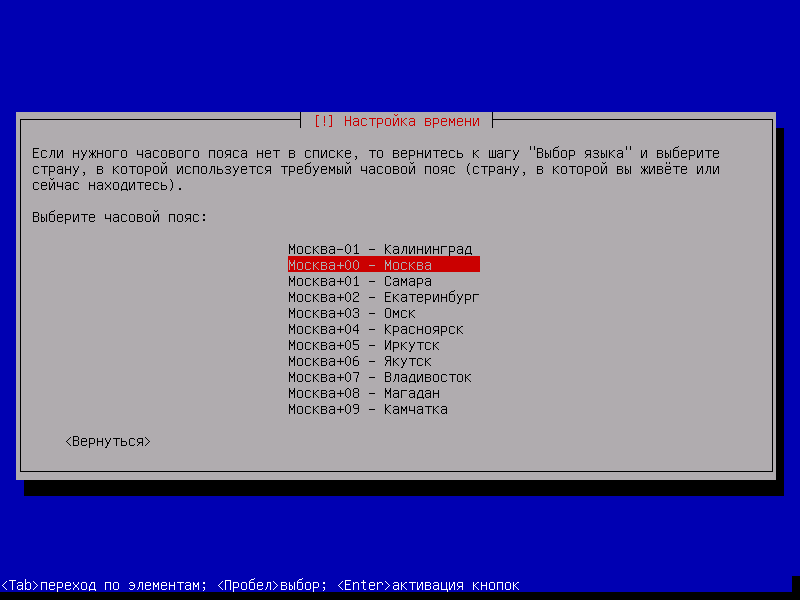Screen dimensions: 800x600
Task: Select Москва+03 – Омск time zone
Action: 352,313
